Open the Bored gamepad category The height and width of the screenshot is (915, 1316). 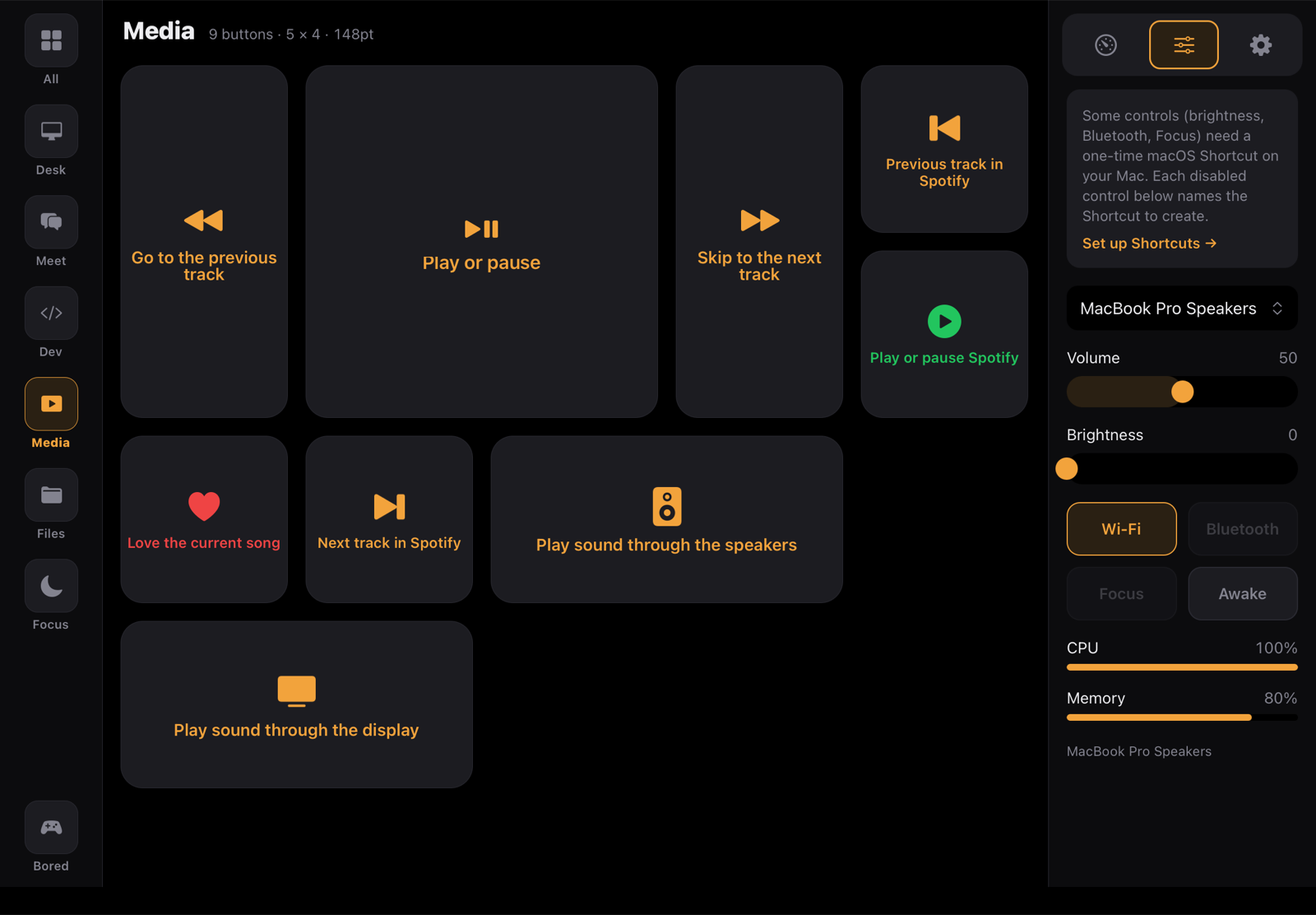click(51, 828)
